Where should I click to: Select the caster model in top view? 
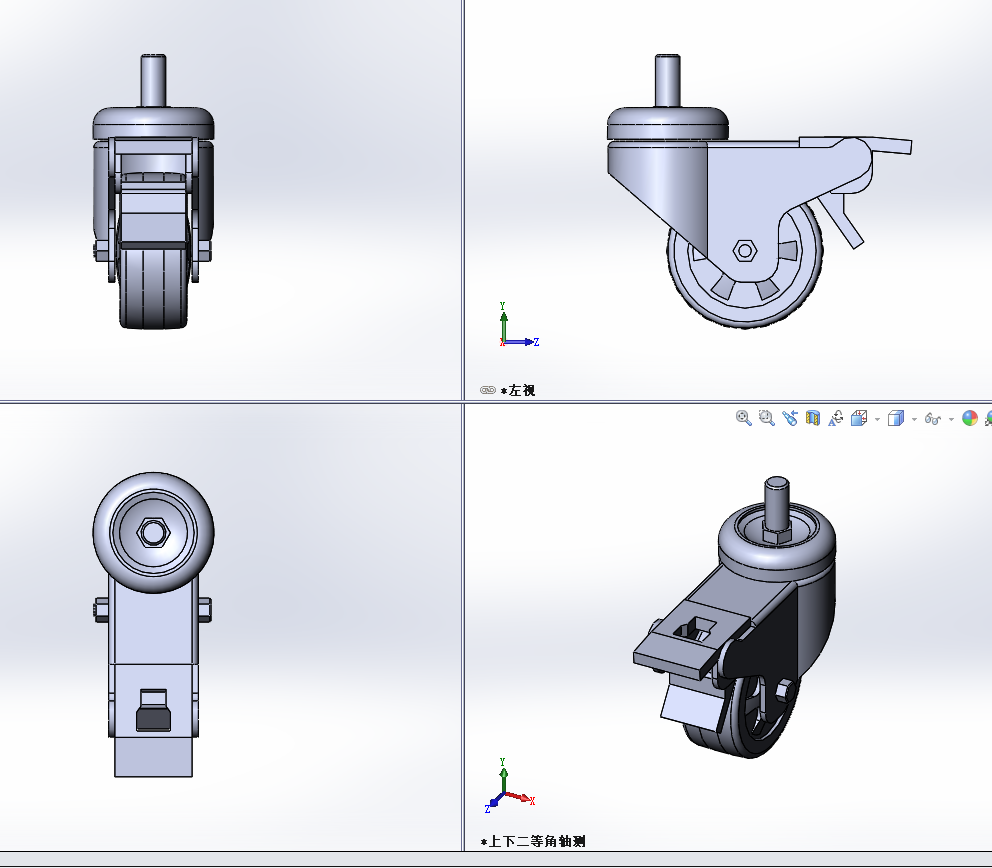(153, 624)
